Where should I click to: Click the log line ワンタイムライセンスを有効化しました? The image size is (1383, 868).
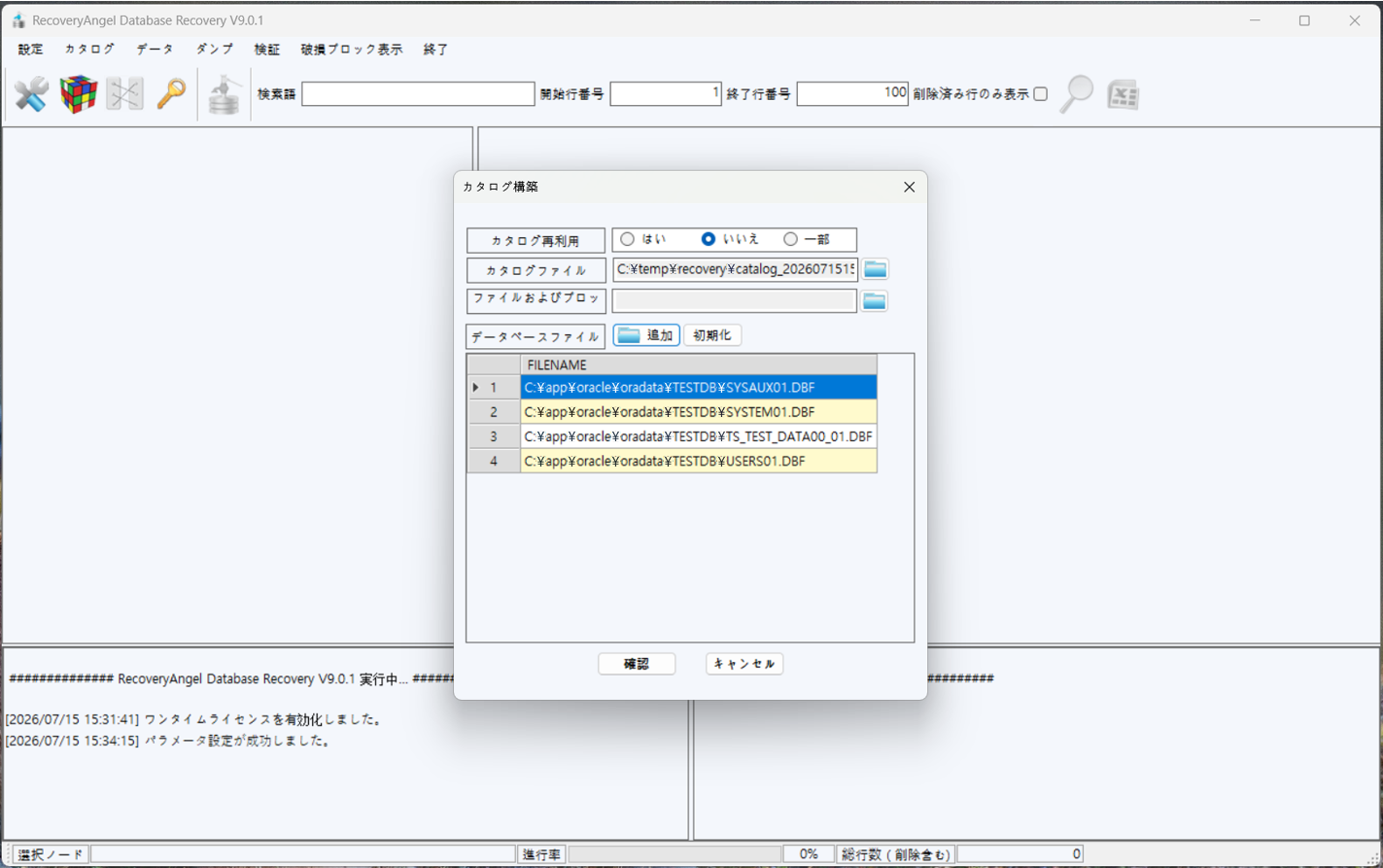pyautogui.click(x=194, y=720)
